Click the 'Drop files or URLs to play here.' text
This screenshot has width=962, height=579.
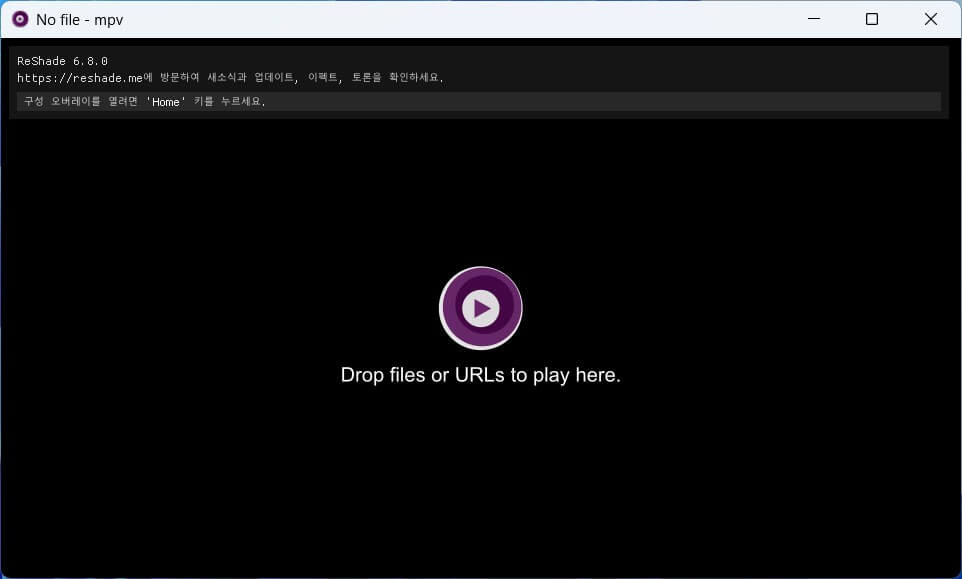click(480, 375)
